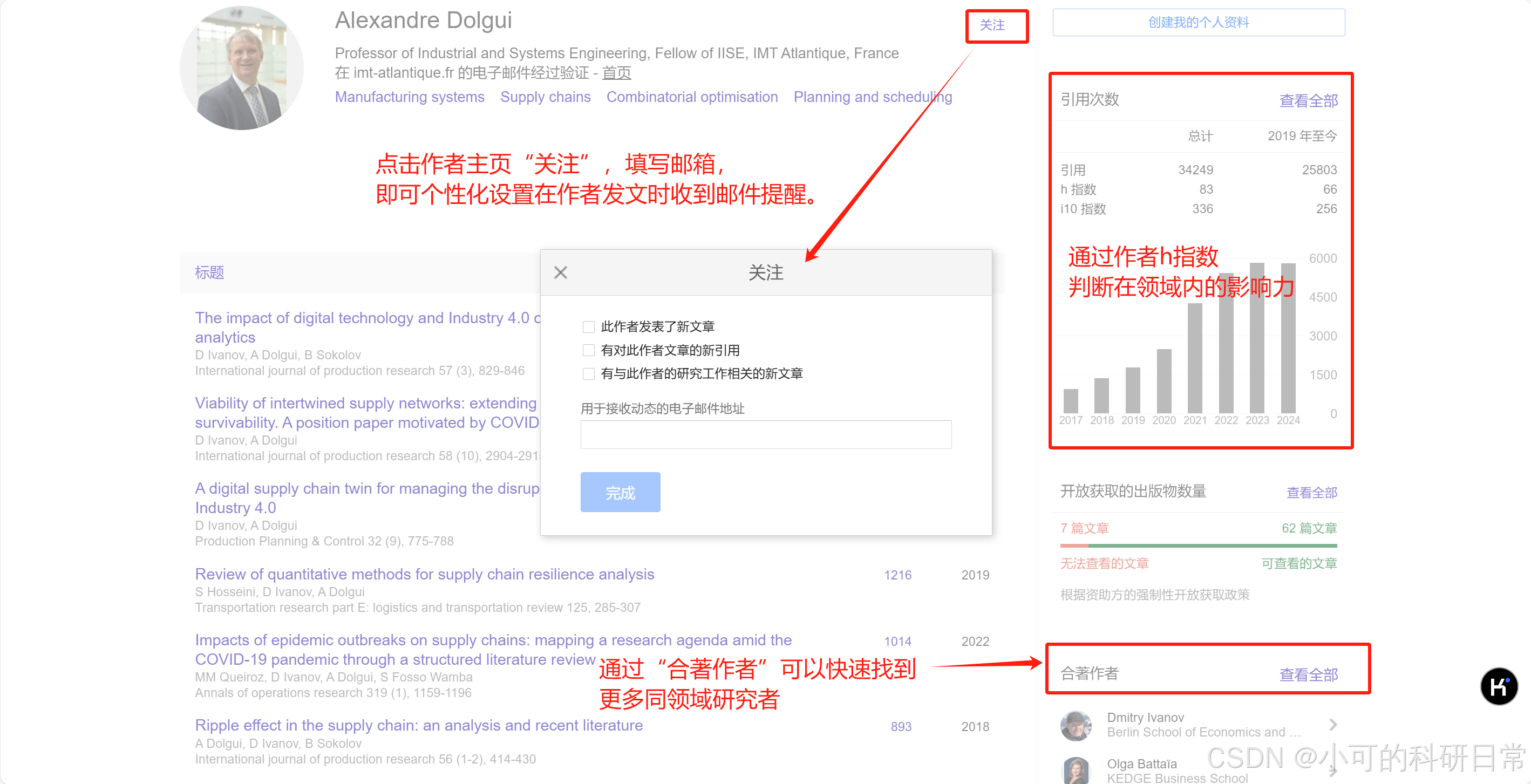This screenshot has height=784, width=1531.
Task: Click the 关注 follow button
Action: (992, 25)
